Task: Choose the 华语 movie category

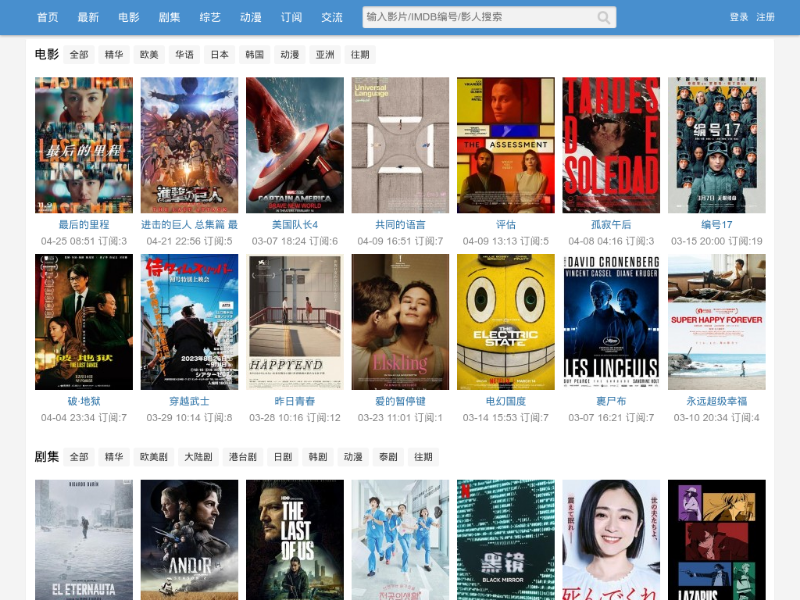Action: pos(184,55)
